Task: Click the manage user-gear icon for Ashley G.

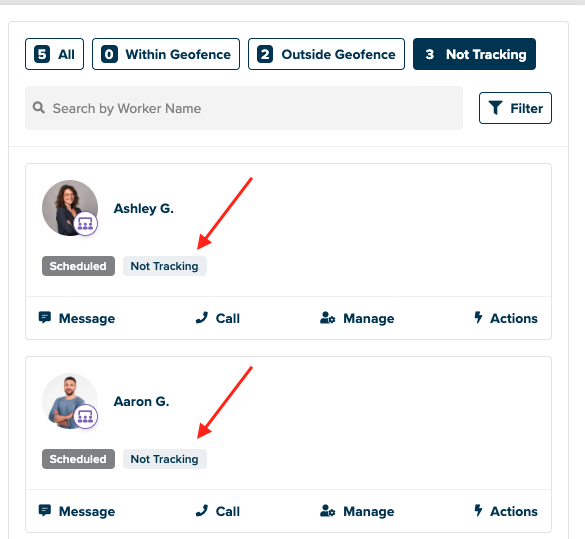Action: (328, 318)
